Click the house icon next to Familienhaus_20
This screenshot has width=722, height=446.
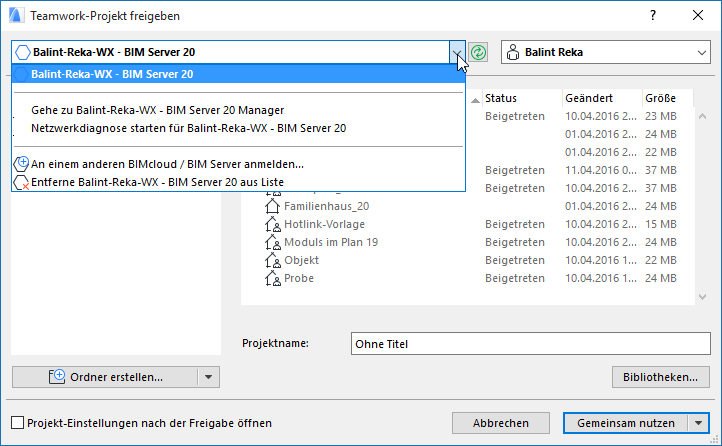(x=272, y=206)
